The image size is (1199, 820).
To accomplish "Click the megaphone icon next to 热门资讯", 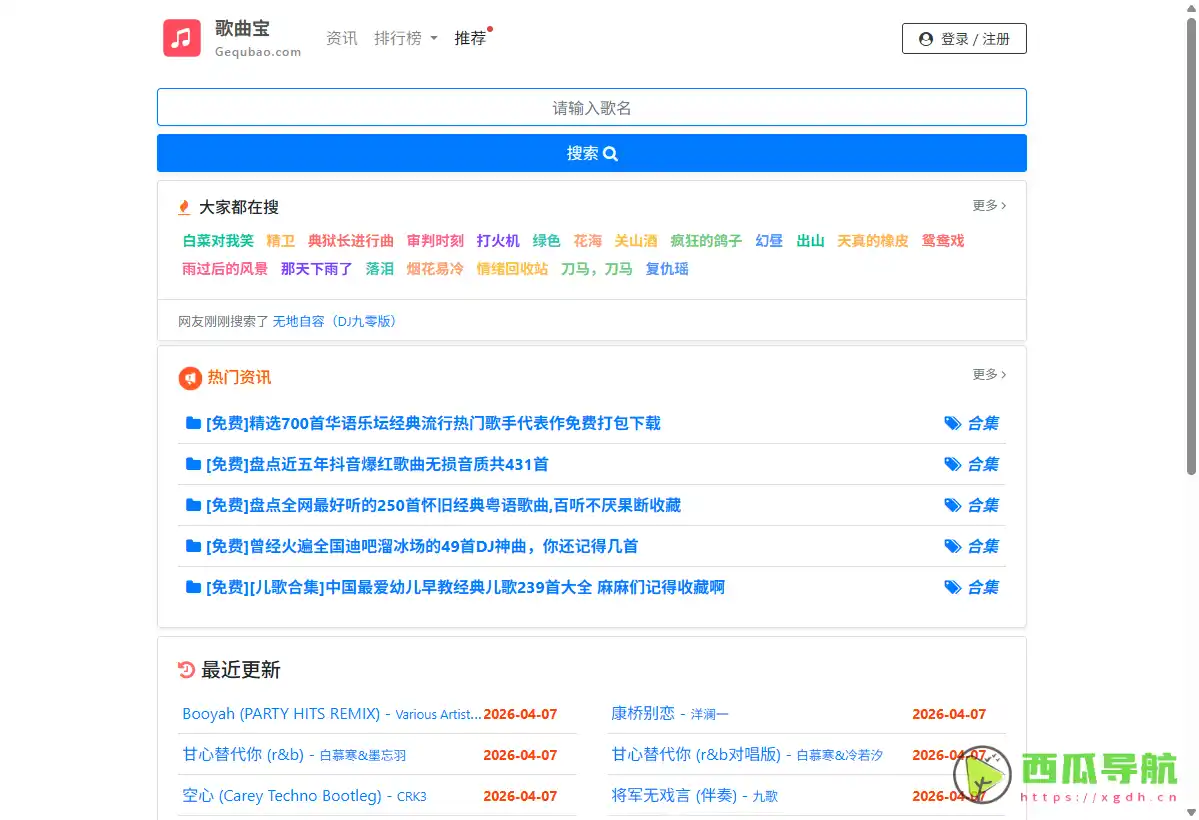I will pyautogui.click(x=190, y=378).
